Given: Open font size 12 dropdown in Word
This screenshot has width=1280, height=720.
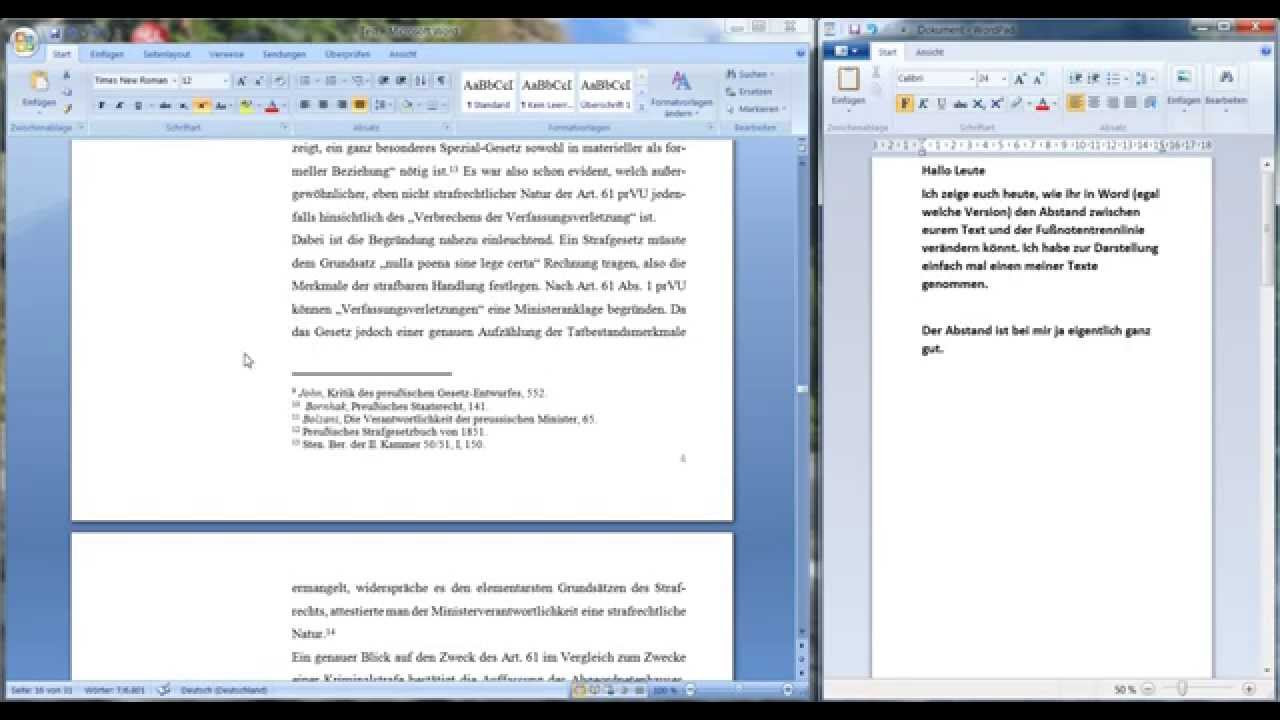Looking at the screenshot, I should (x=225, y=80).
